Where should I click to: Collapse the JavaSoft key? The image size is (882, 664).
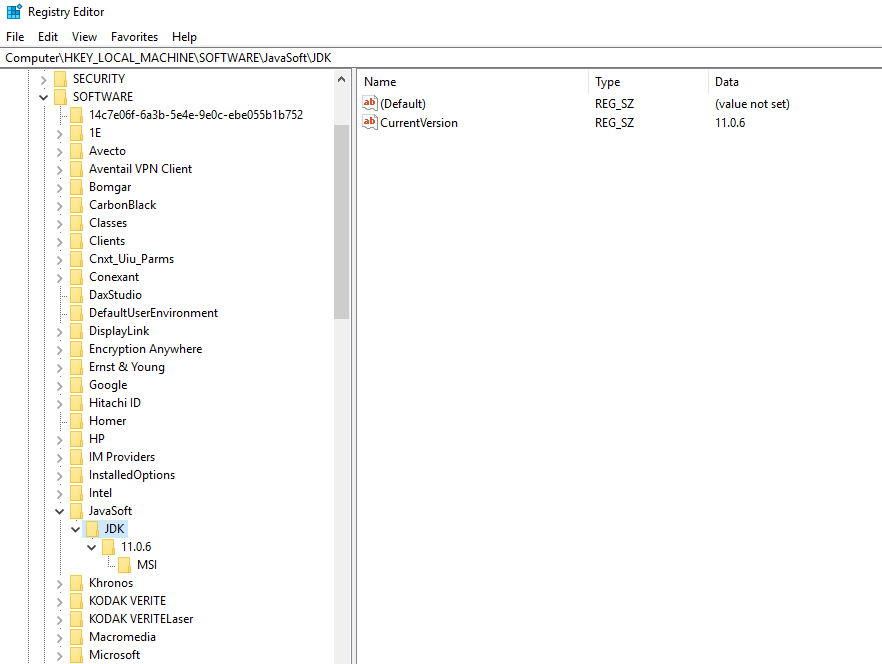coord(60,512)
